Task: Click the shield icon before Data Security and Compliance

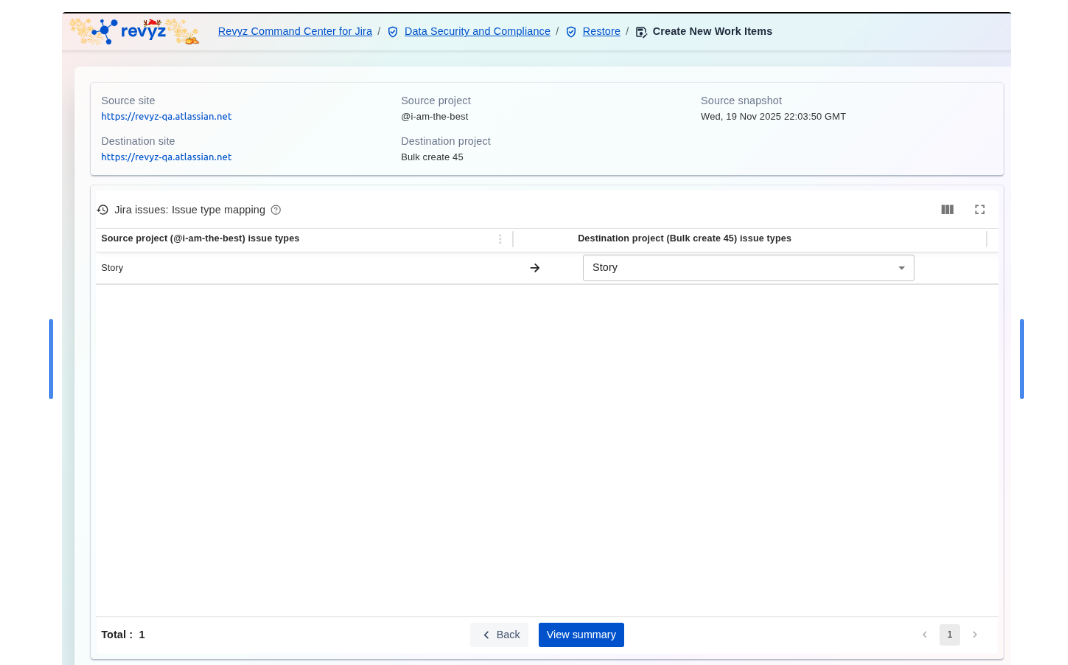Action: click(x=393, y=32)
